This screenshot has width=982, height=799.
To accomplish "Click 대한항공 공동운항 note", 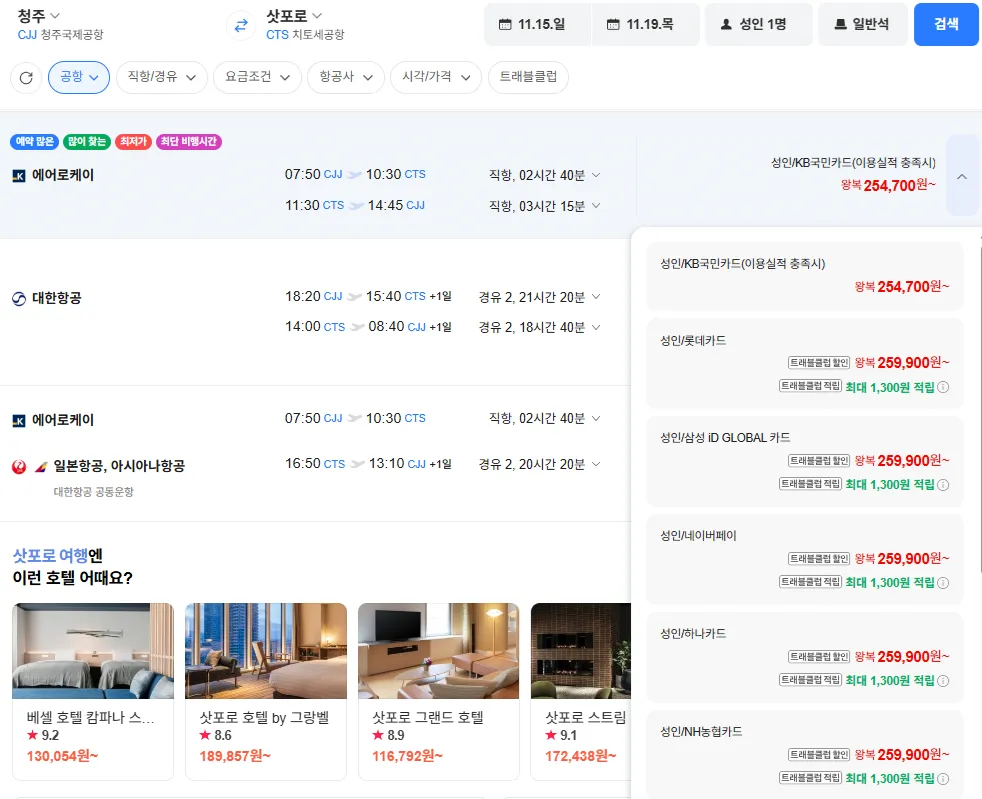I will (94, 492).
